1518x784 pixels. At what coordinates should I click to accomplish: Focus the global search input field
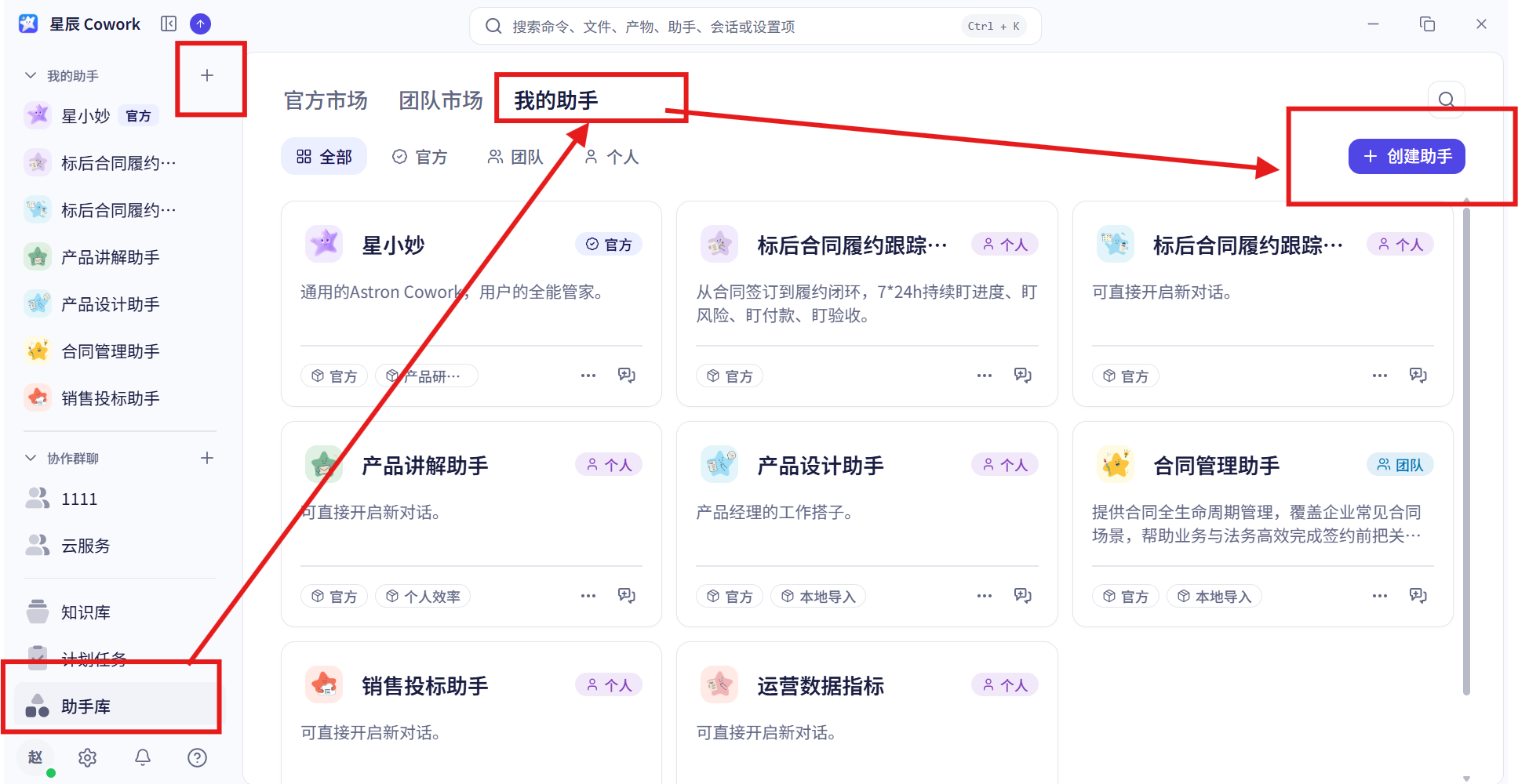pos(755,26)
